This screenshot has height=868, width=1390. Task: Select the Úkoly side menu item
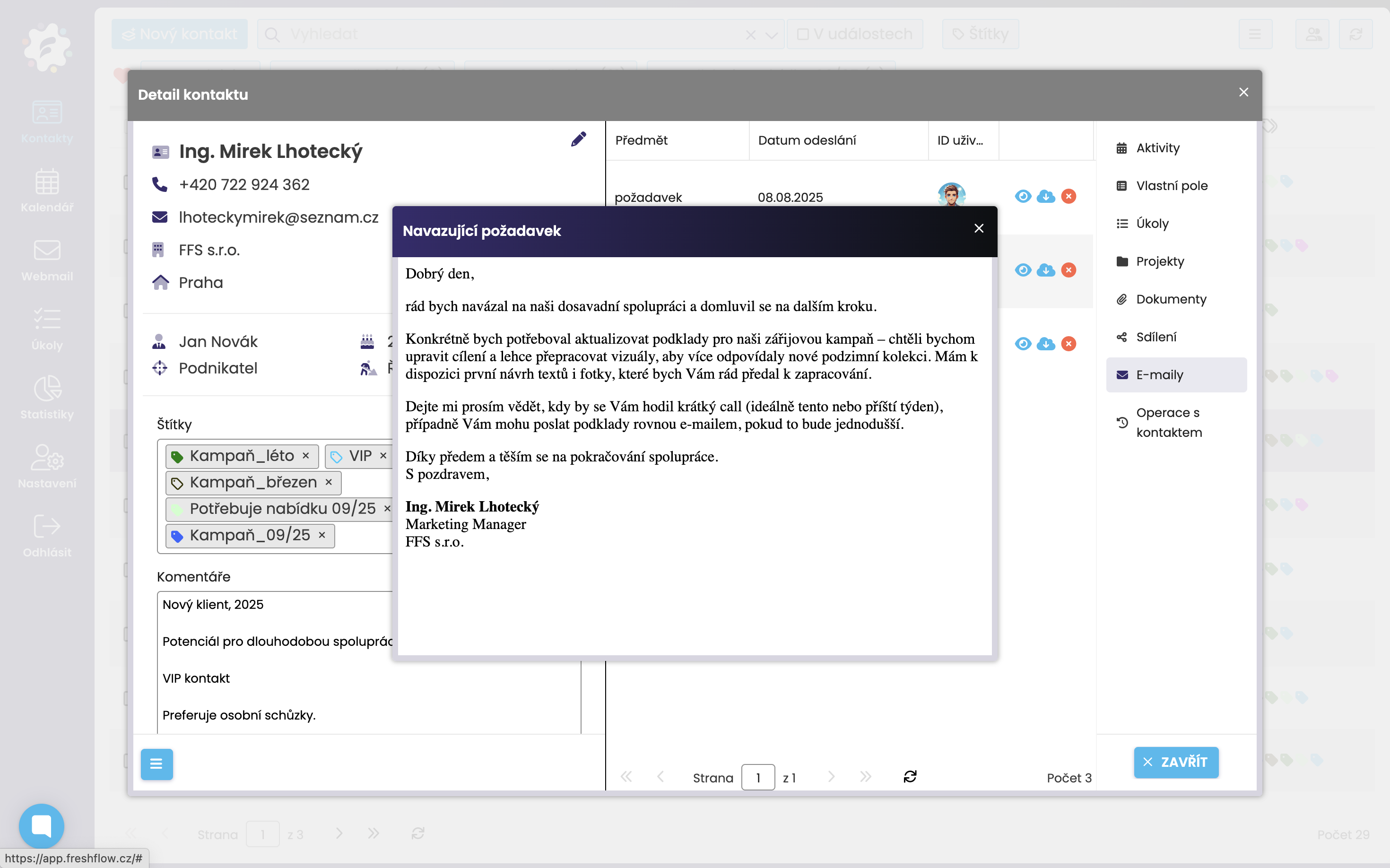point(1152,223)
